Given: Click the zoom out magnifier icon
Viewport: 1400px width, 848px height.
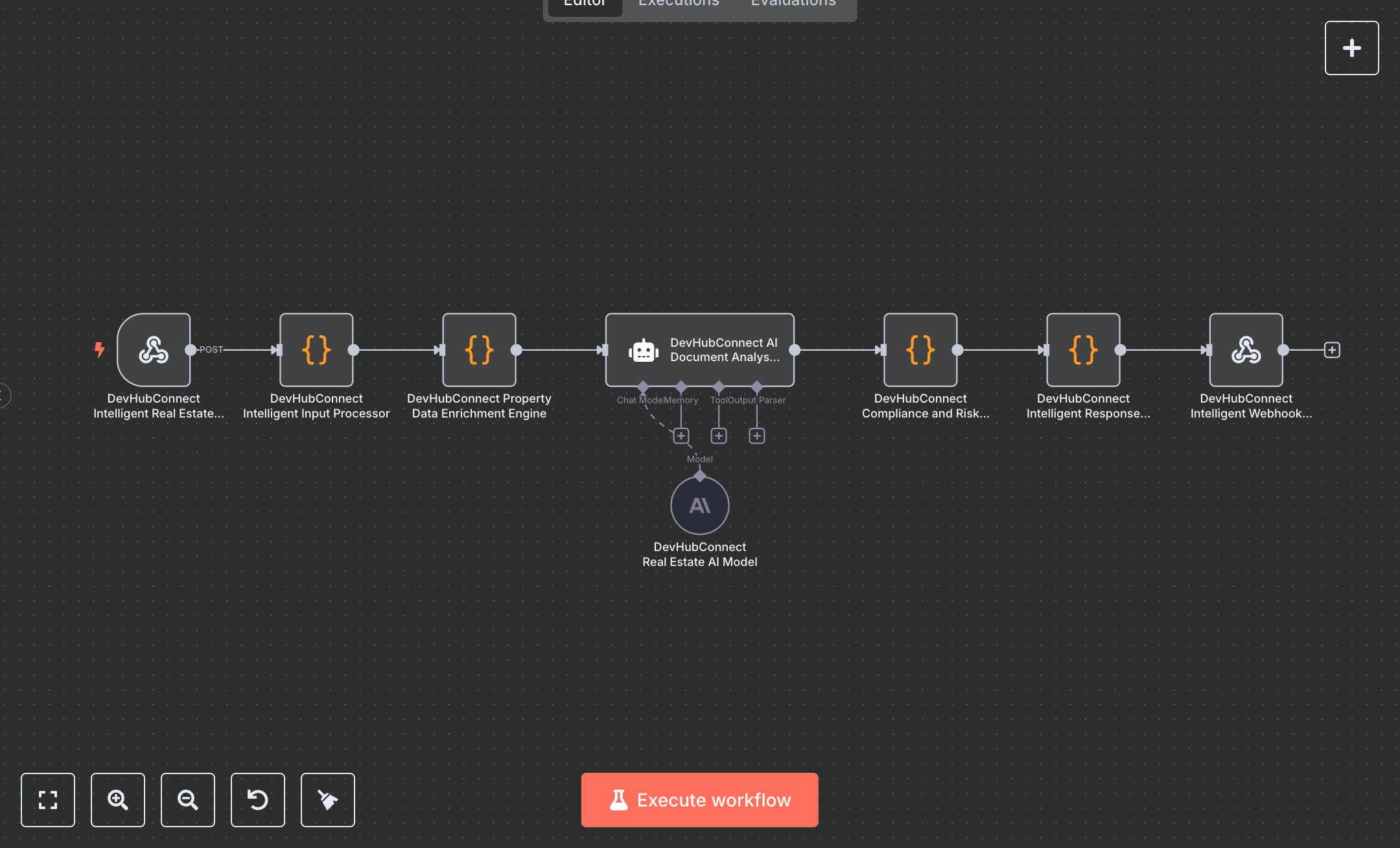Looking at the screenshot, I should click(x=187, y=800).
